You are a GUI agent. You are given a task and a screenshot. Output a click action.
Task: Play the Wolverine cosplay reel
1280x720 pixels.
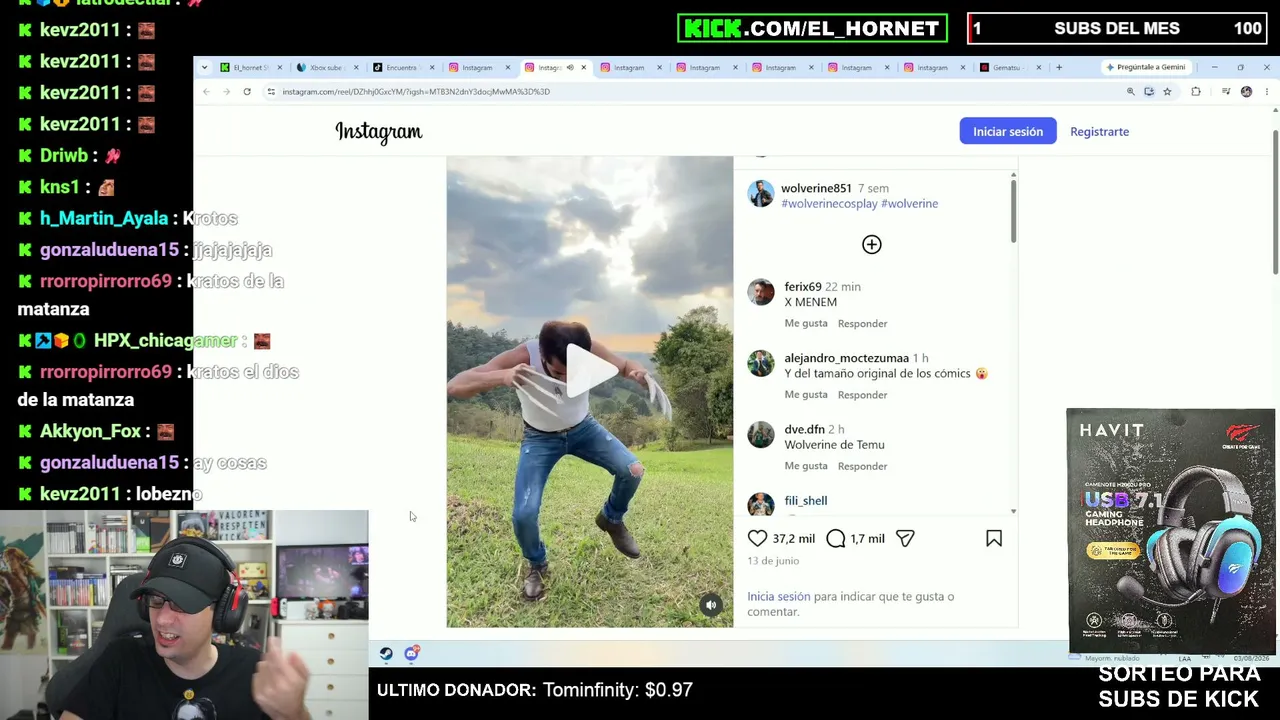tap(590, 372)
